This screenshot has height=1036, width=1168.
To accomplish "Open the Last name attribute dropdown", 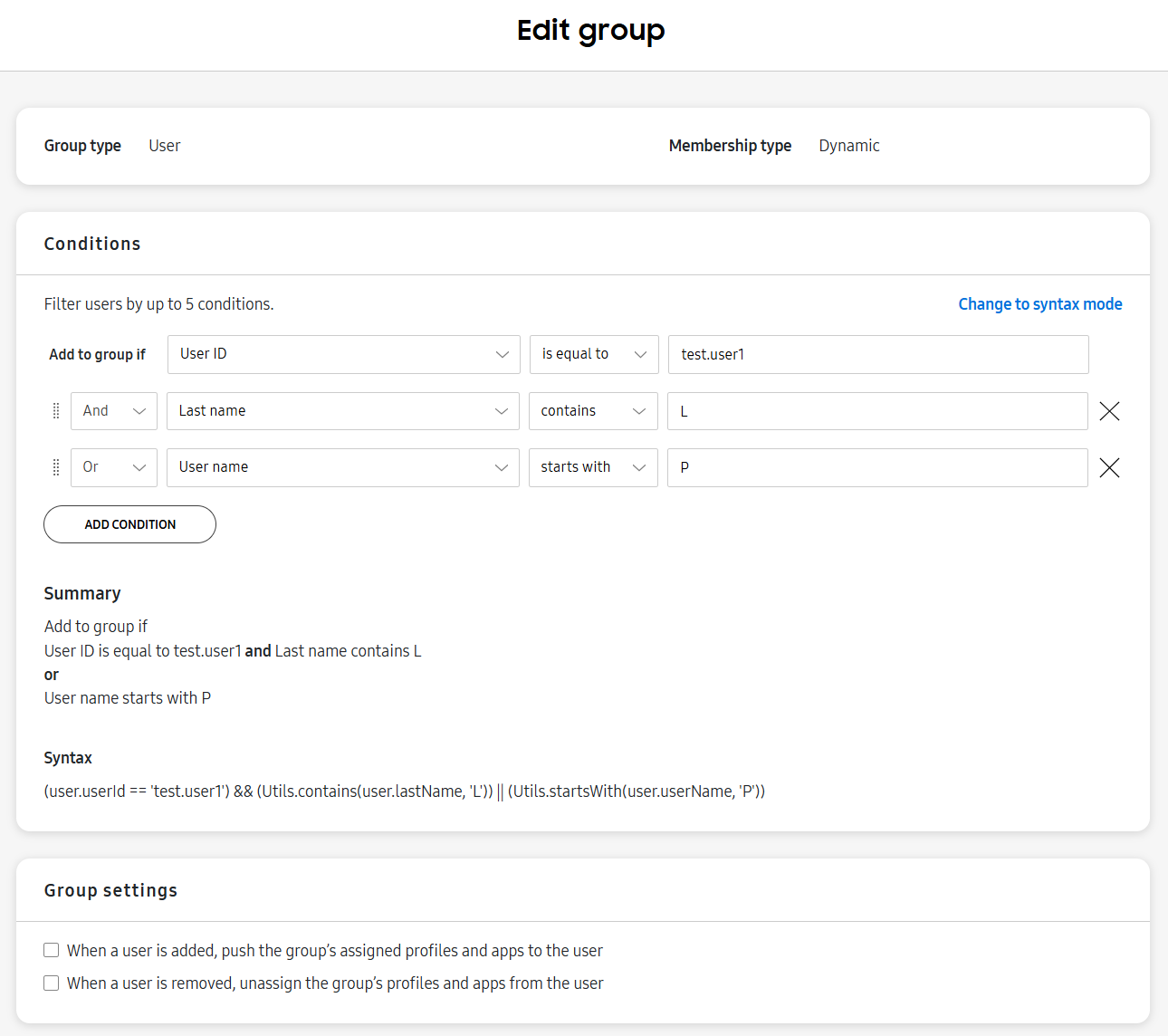I will tap(343, 411).
